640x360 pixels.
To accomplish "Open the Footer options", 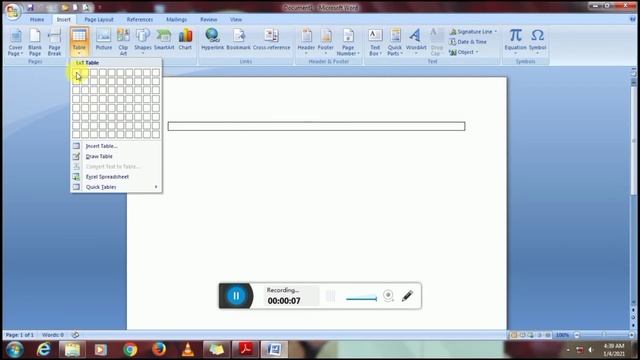I will [x=326, y=42].
